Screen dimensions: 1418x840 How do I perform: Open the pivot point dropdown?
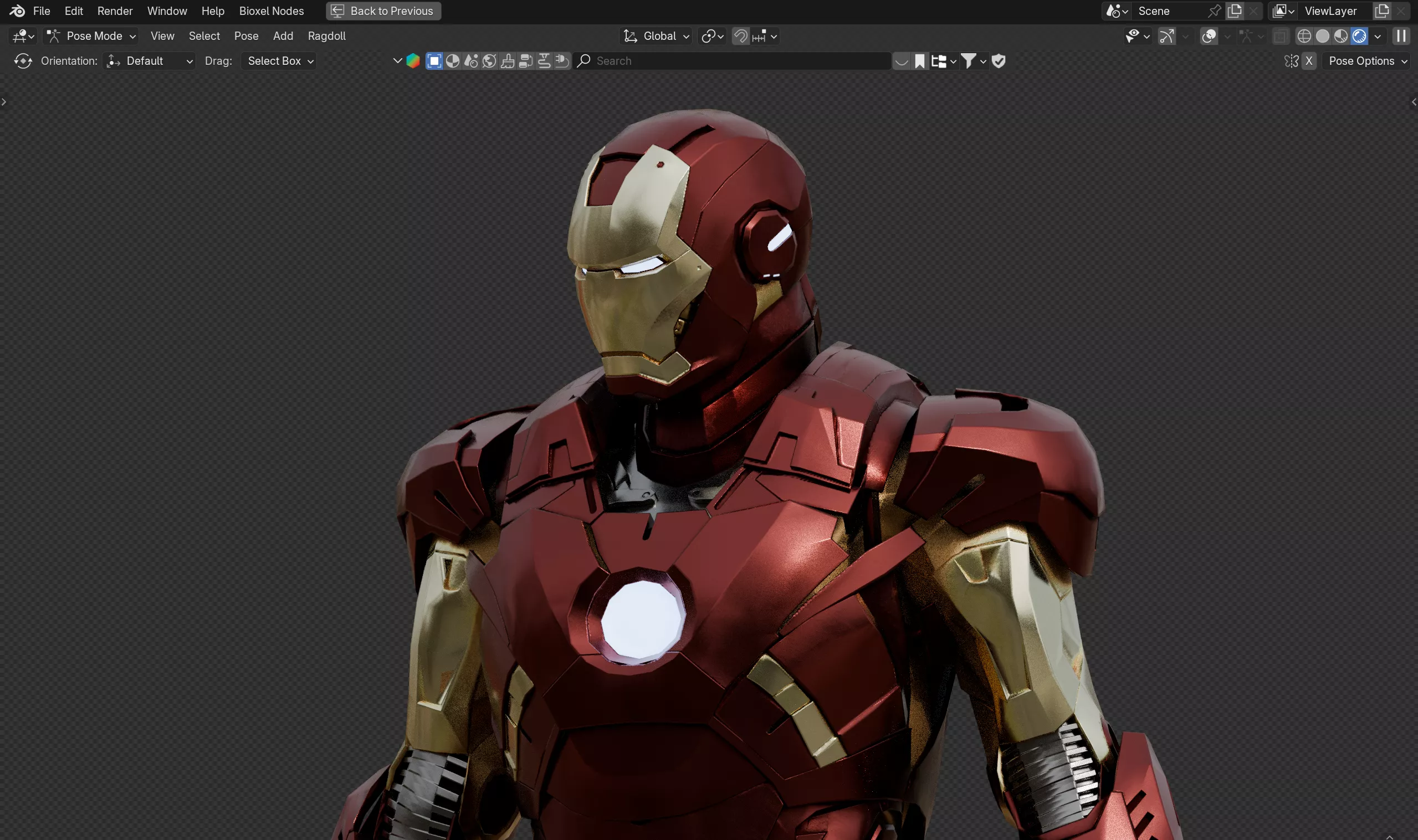pyautogui.click(x=712, y=36)
